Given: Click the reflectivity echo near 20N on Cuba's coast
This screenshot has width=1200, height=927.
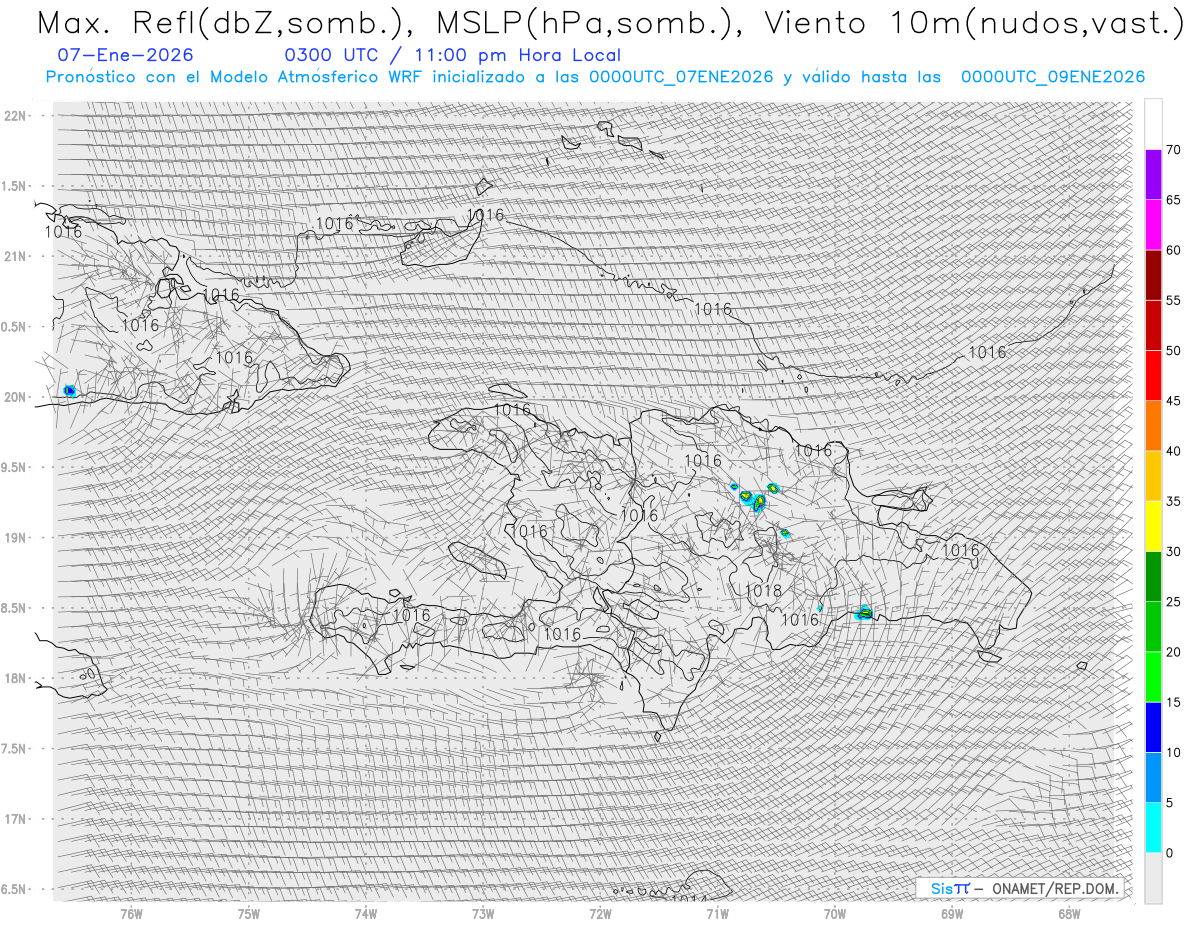Looking at the screenshot, I should pyautogui.click(x=69, y=391).
